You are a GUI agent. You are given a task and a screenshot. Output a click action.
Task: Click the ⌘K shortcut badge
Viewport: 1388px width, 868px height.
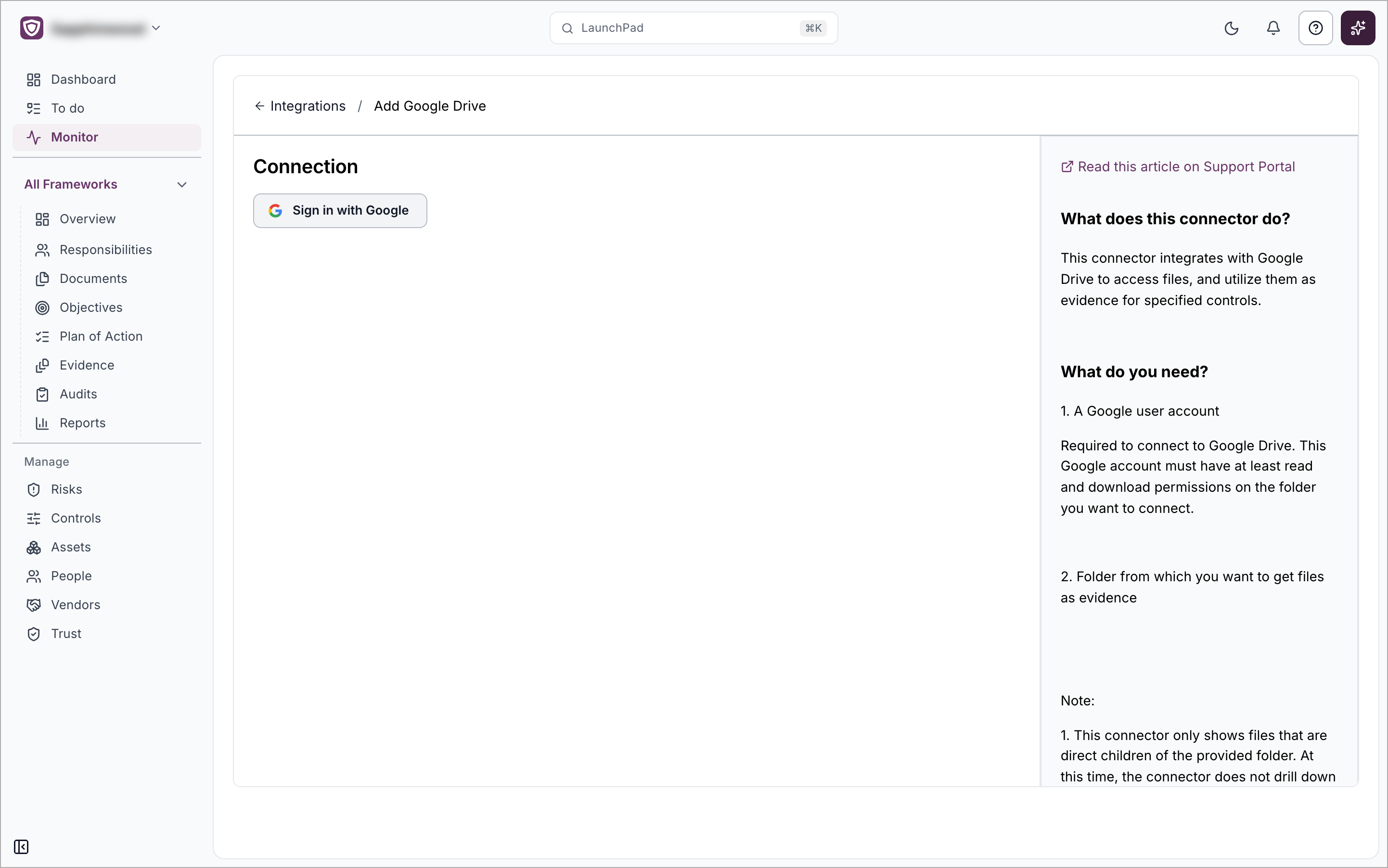(812, 28)
